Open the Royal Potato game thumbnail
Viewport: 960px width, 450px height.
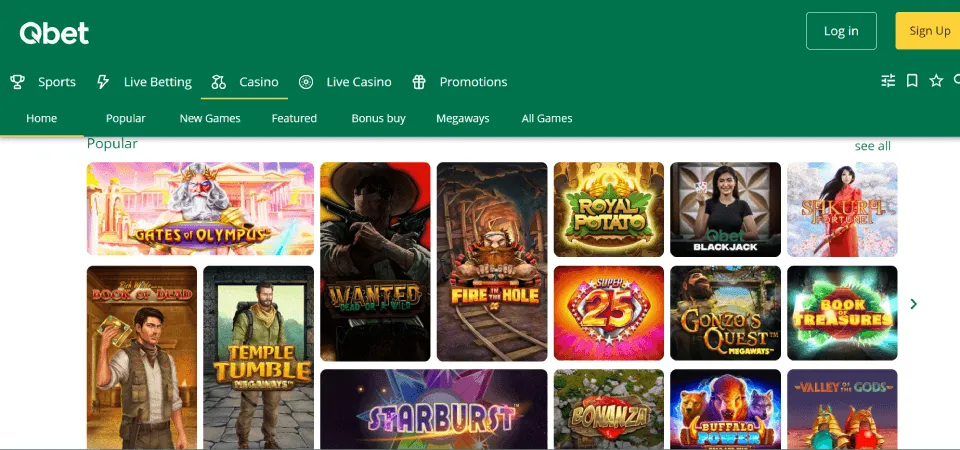(608, 209)
